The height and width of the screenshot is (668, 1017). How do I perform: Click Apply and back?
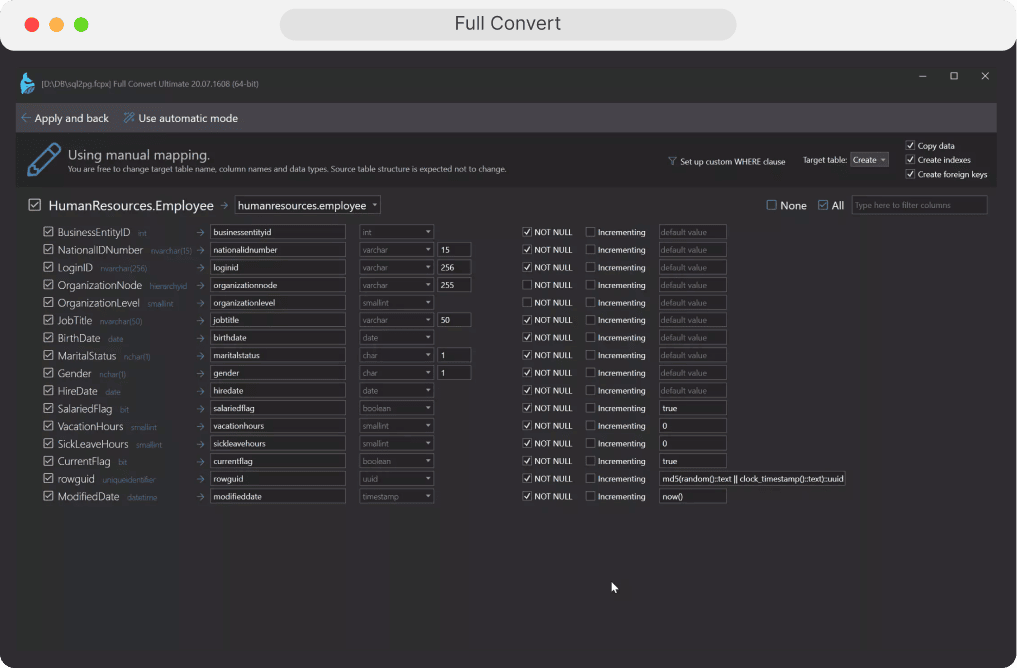pyautogui.click(x=65, y=118)
